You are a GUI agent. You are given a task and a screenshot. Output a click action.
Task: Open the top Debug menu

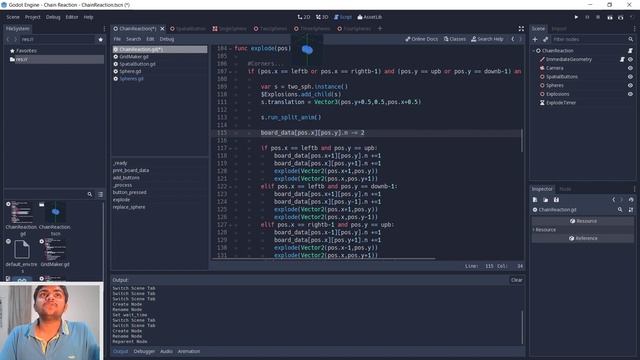[x=53, y=17]
